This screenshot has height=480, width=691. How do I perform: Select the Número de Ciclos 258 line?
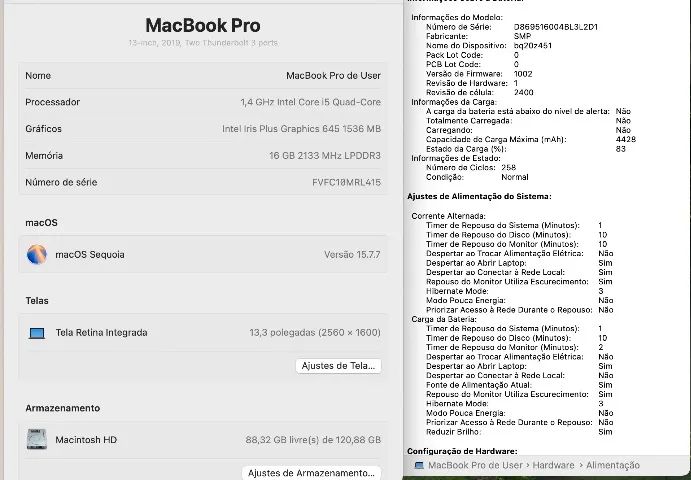471,167
